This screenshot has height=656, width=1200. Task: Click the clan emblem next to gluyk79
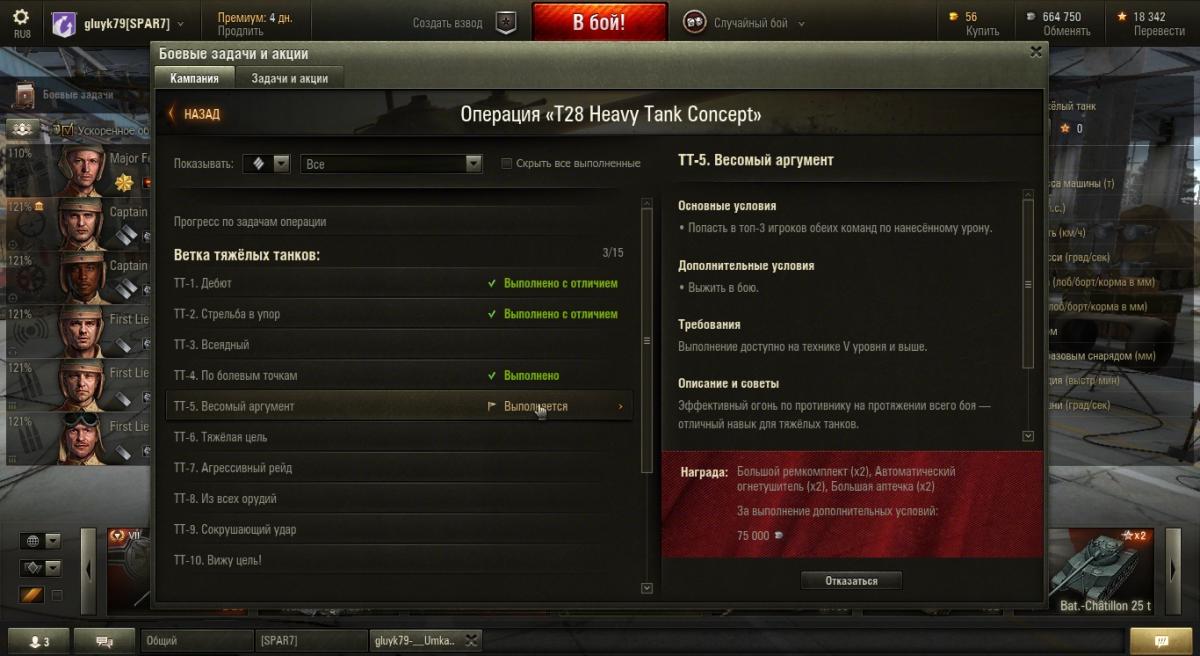(64, 23)
